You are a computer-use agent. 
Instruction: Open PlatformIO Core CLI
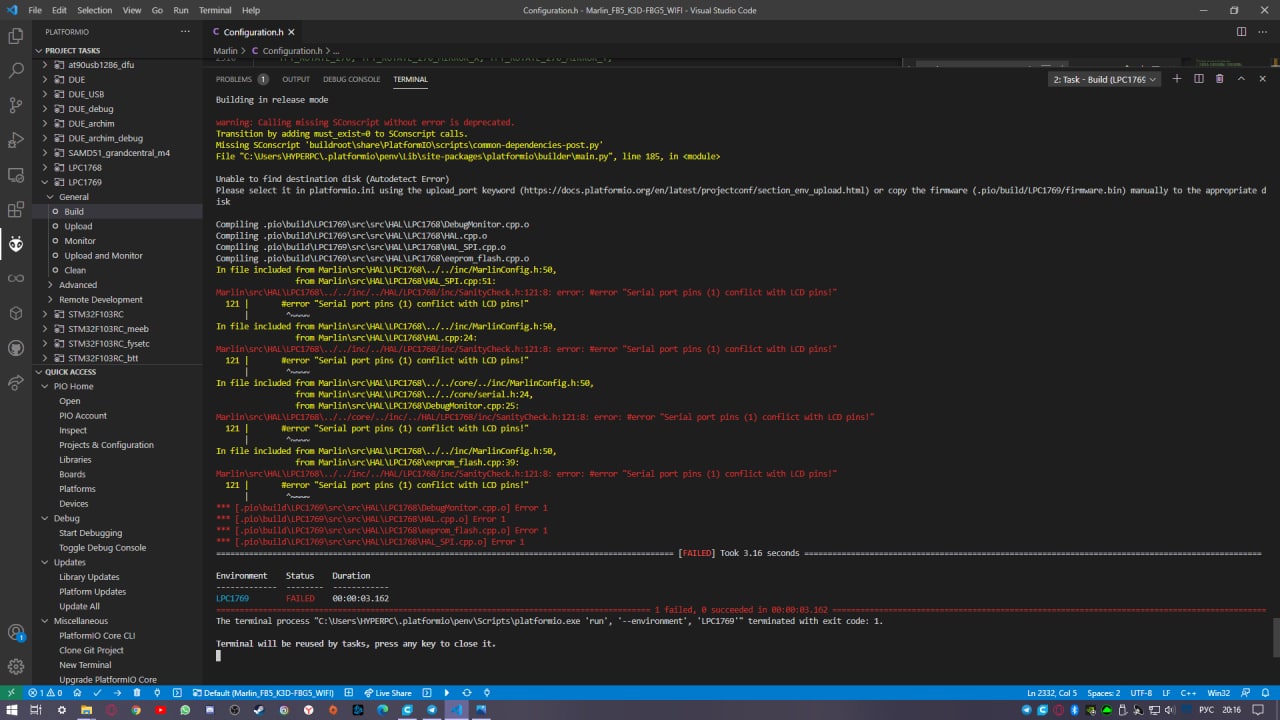point(118,636)
